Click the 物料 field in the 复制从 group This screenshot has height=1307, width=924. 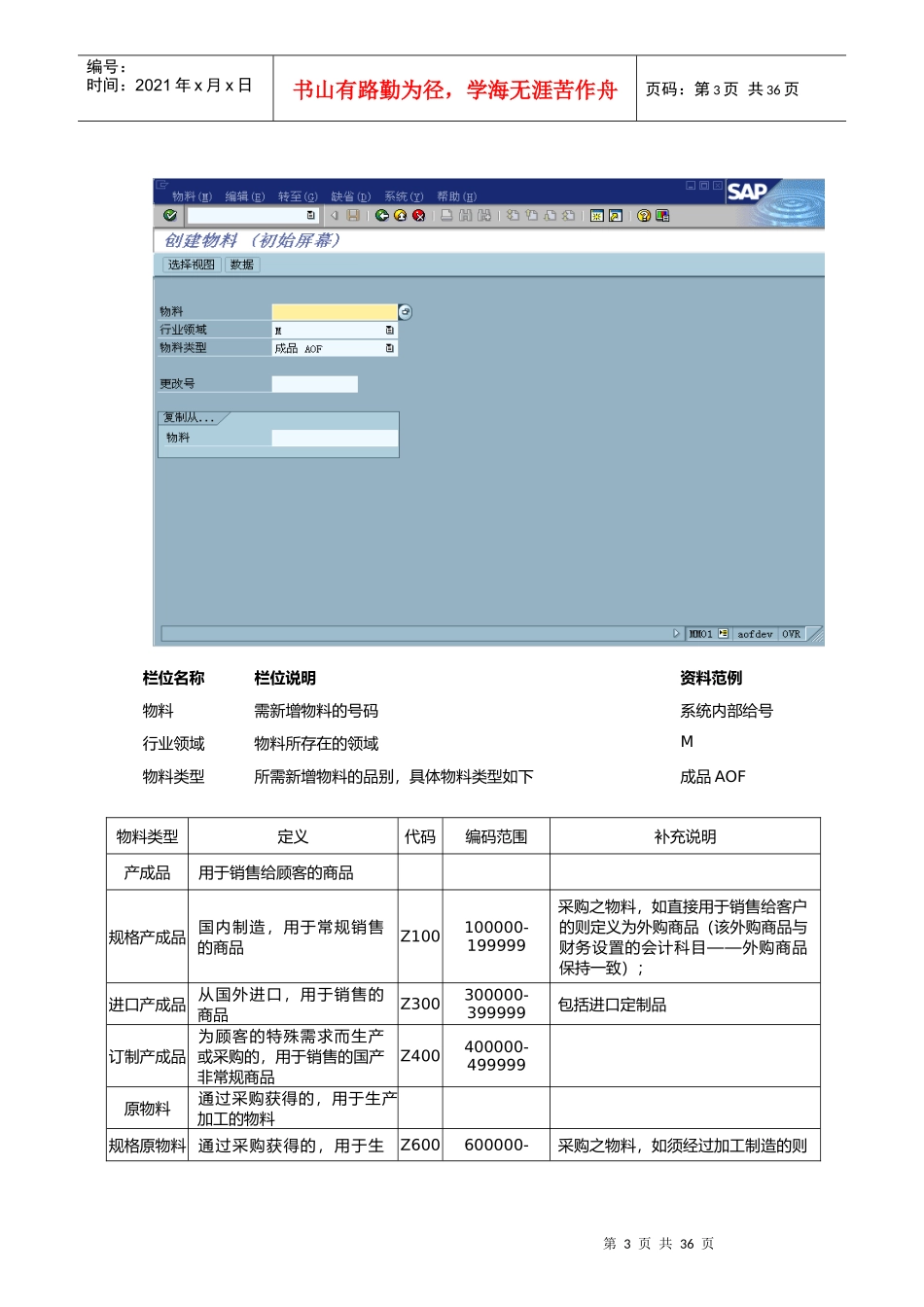[x=335, y=438]
